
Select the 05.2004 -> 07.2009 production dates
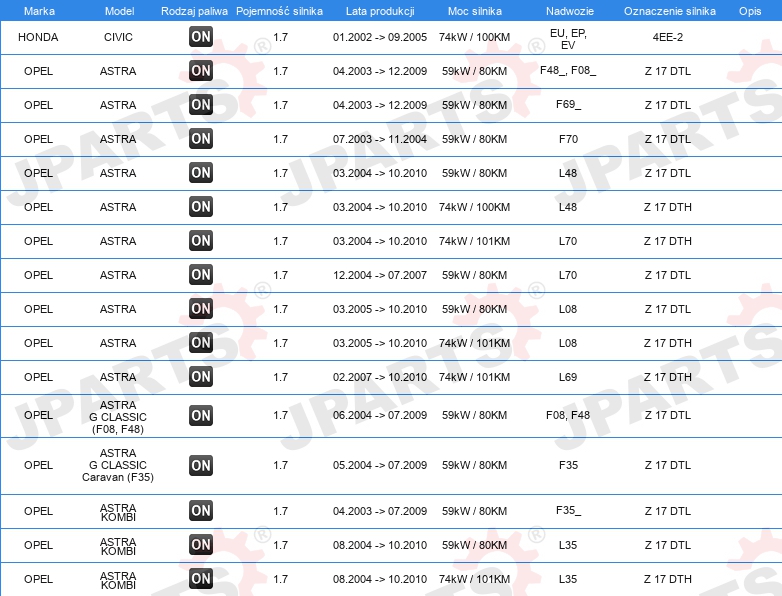380,465
